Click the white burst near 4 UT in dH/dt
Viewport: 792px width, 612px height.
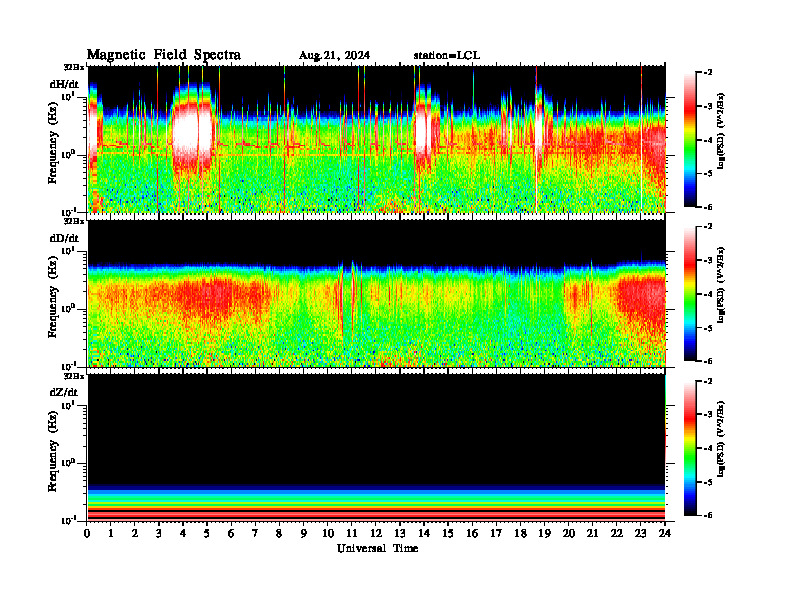pos(191,134)
